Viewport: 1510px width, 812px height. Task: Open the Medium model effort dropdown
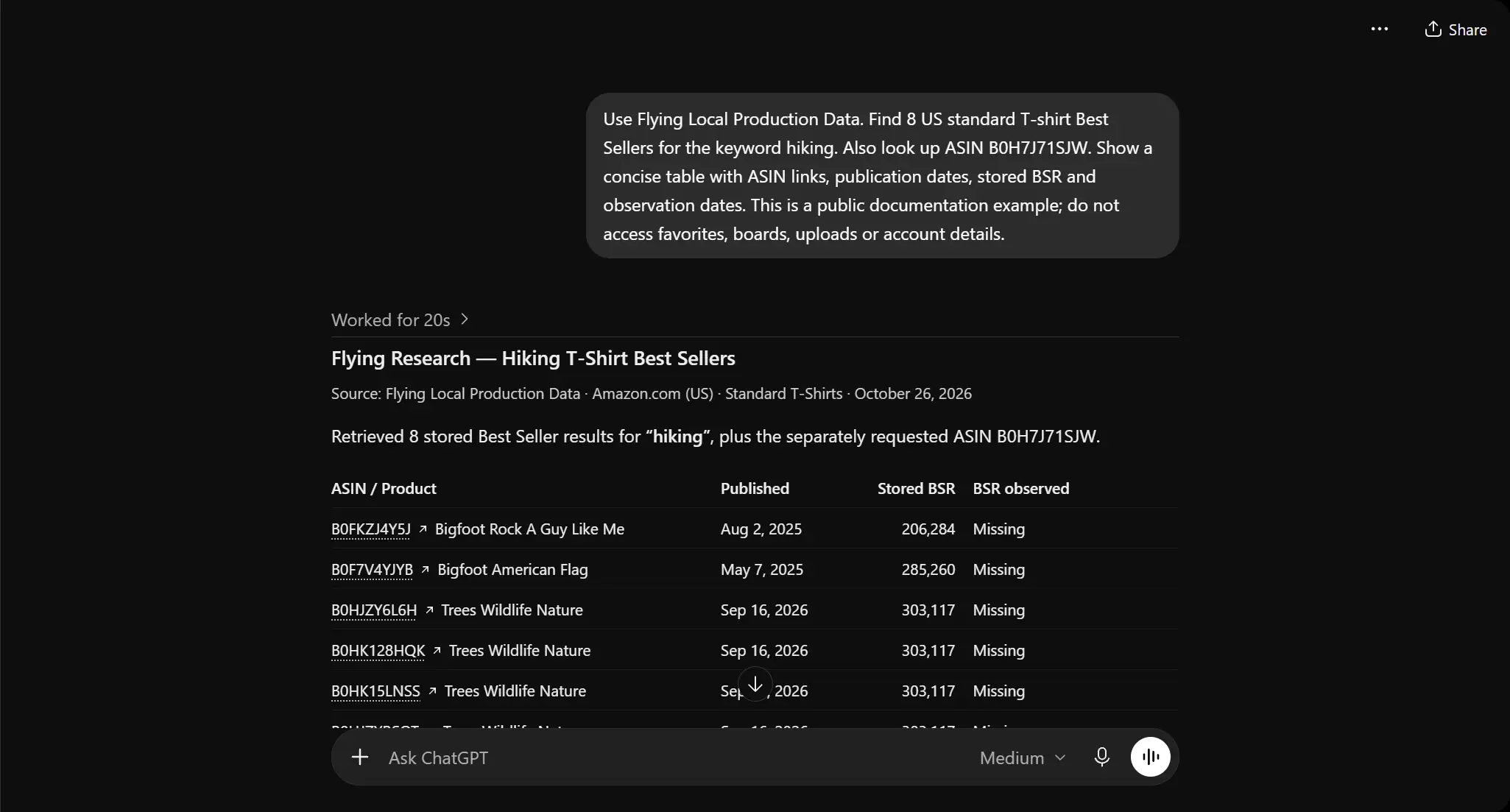click(x=1022, y=758)
